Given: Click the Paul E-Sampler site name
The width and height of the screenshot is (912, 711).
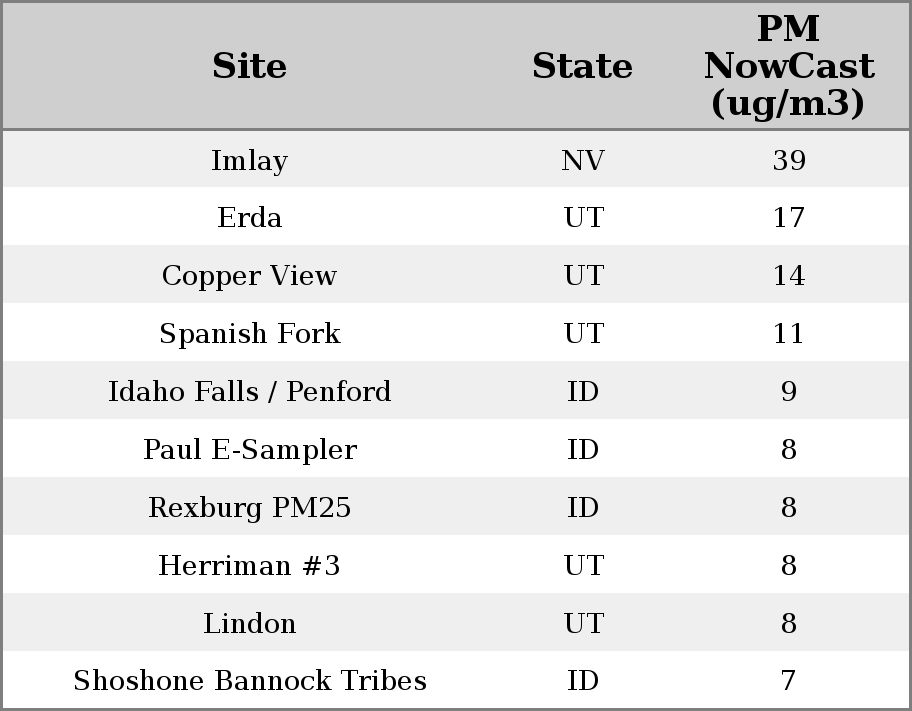Looking at the screenshot, I should click(249, 449).
